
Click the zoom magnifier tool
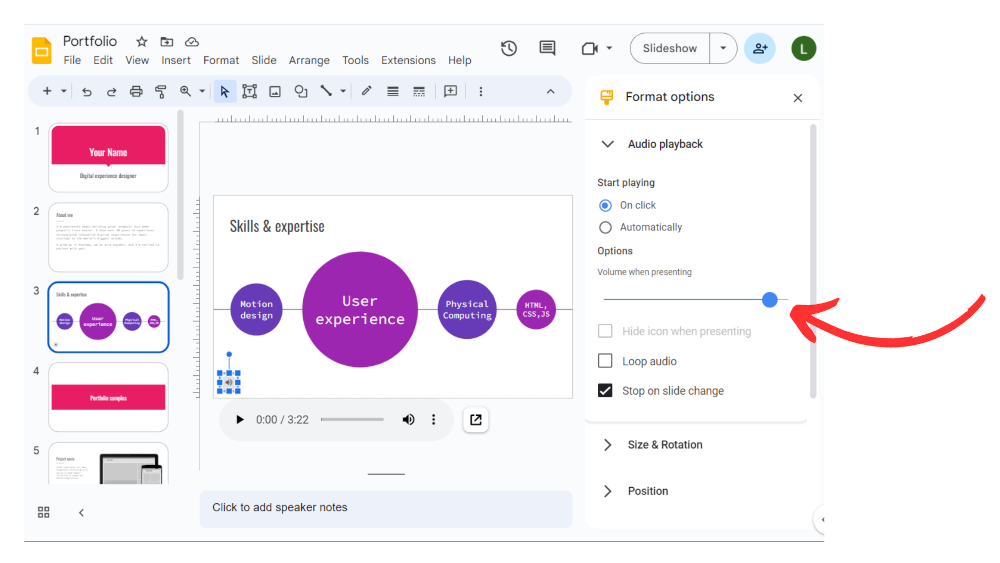coord(185,91)
